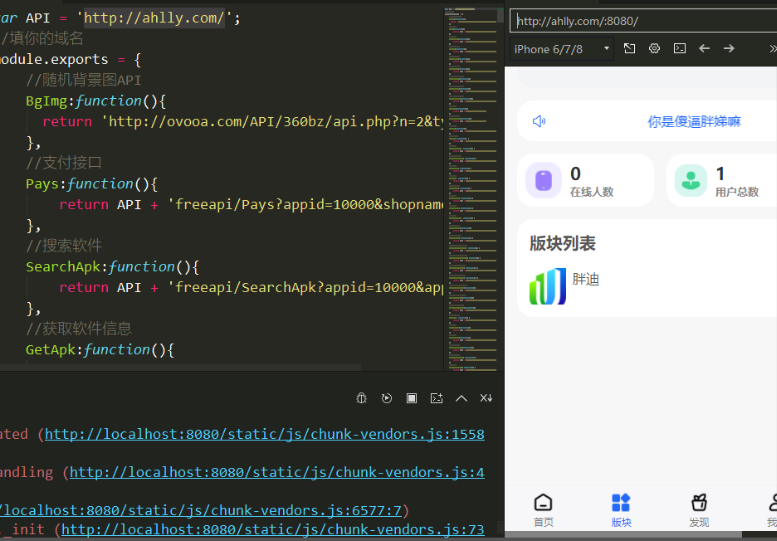Viewport: 777px width, 541px height.
Task: Collapse console panel with the up chevron
Action: 461,398
